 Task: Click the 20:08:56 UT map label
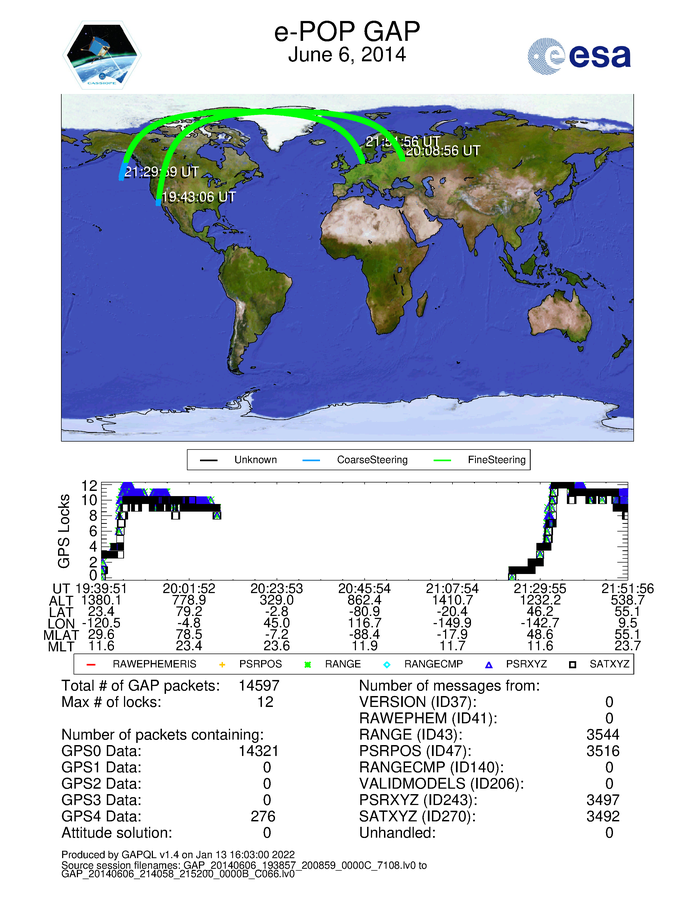(443, 151)
